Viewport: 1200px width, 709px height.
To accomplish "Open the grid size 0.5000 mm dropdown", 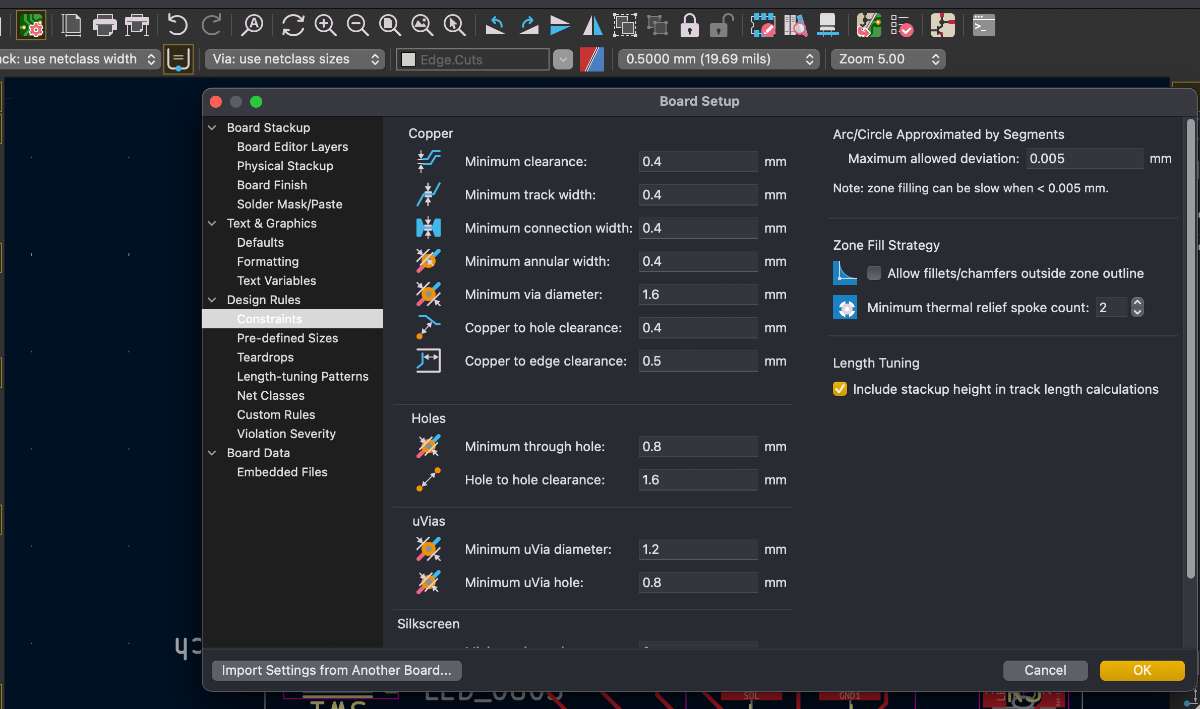I will (718, 59).
